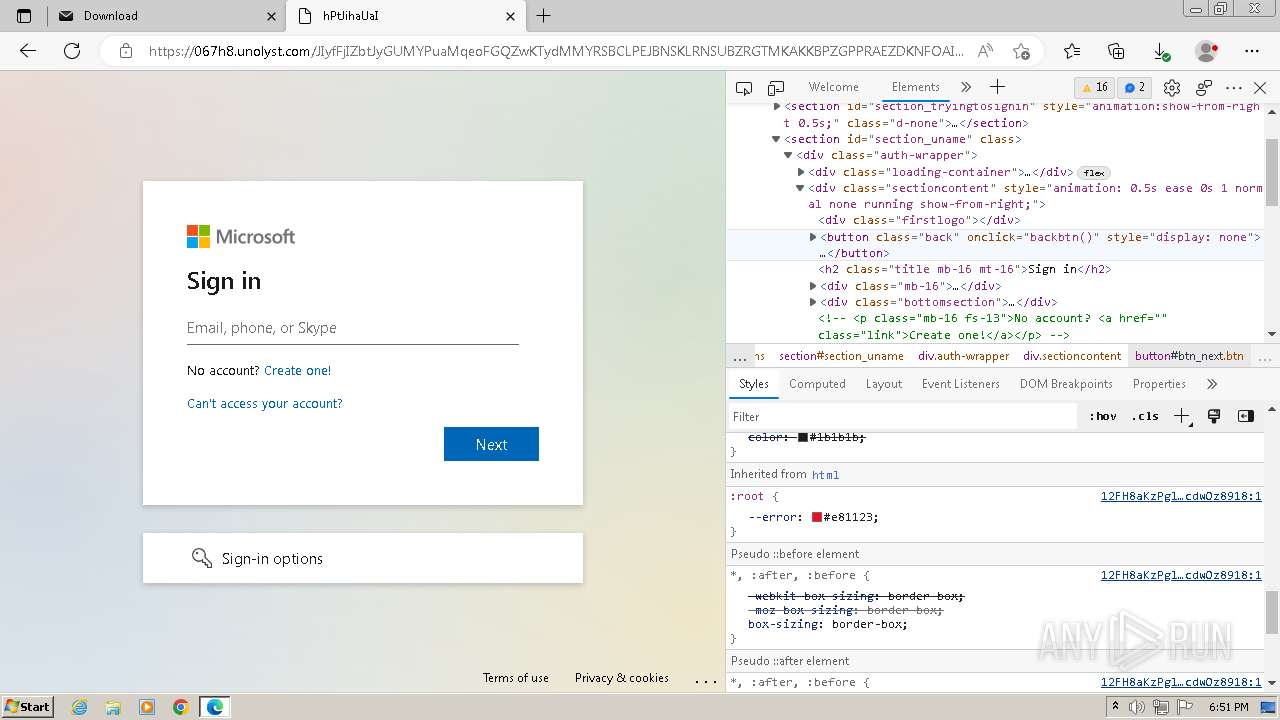Image resolution: width=1280 pixels, height=720 pixels.
Task: Add this page to favorites star icon
Action: 1021,51
